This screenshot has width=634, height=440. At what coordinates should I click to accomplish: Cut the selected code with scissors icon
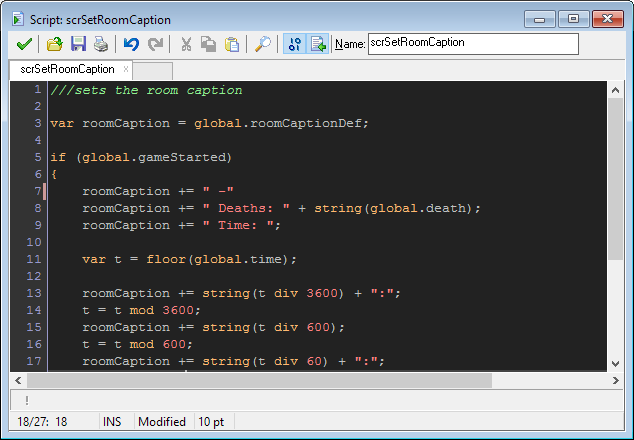pyautogui.click(x=186, y=44)
